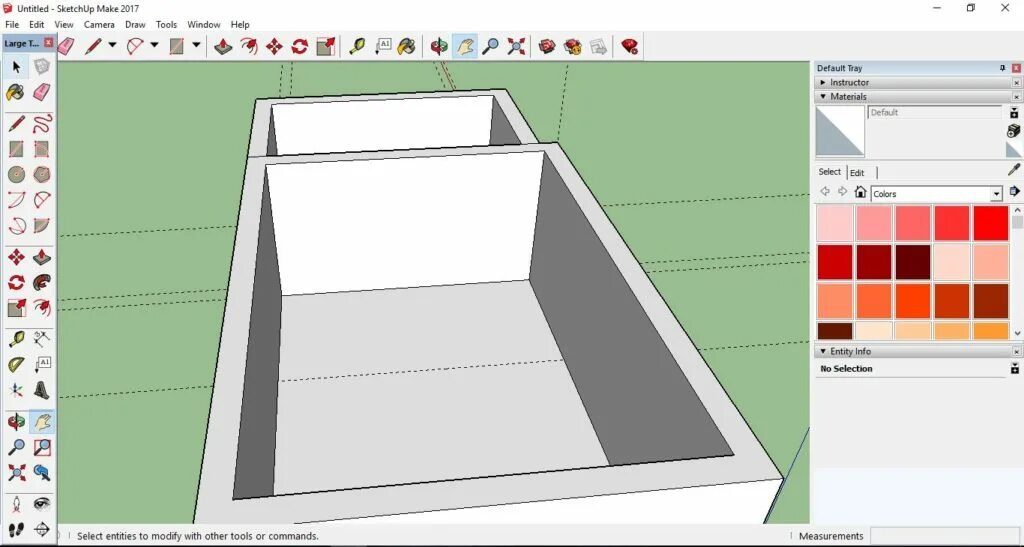Open the Window menu

tap(204, 24)
